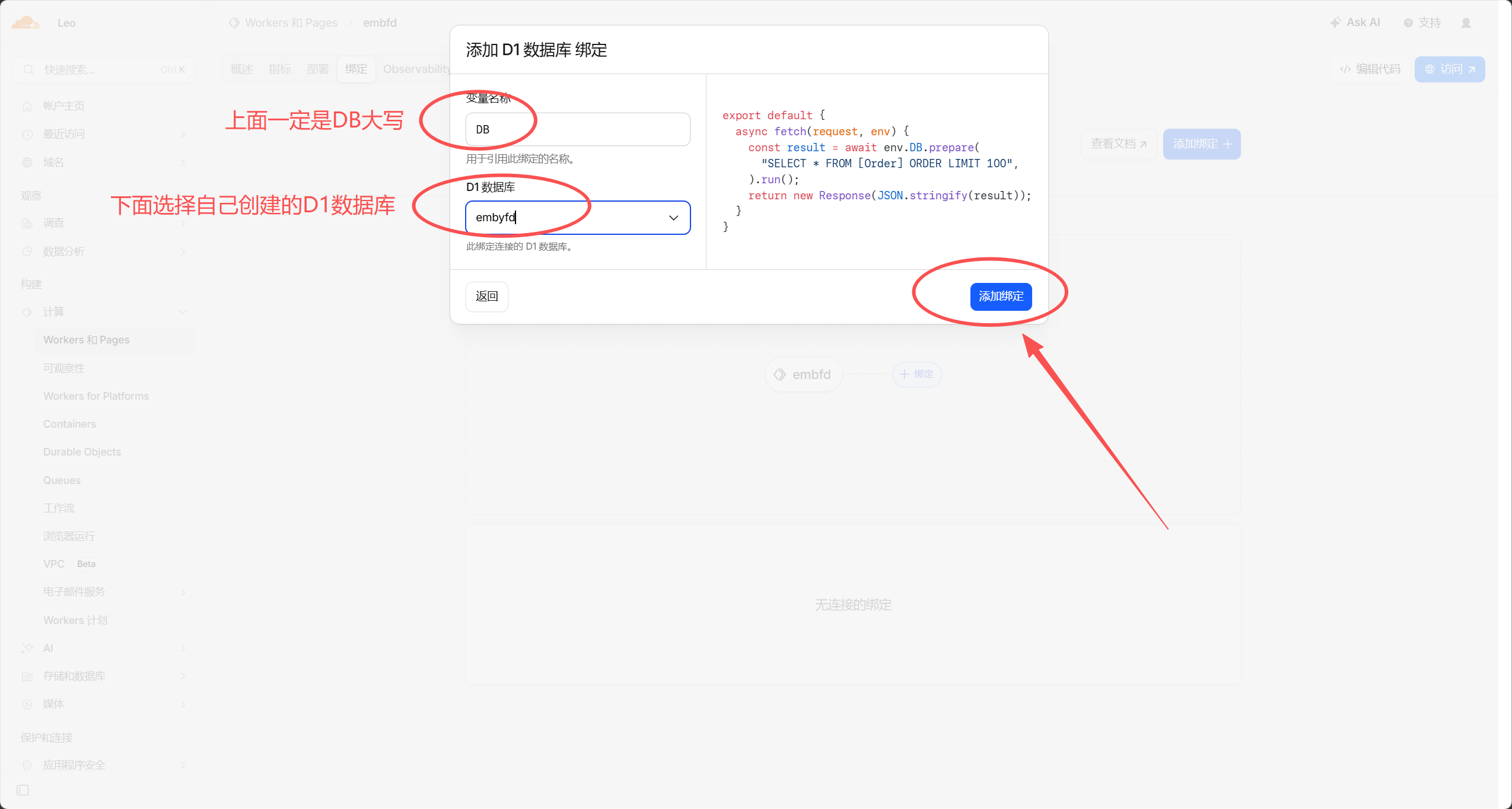The image size is (1512, 809).
Task: Switch to the 绑定 tab
Action: coord(356,69)
